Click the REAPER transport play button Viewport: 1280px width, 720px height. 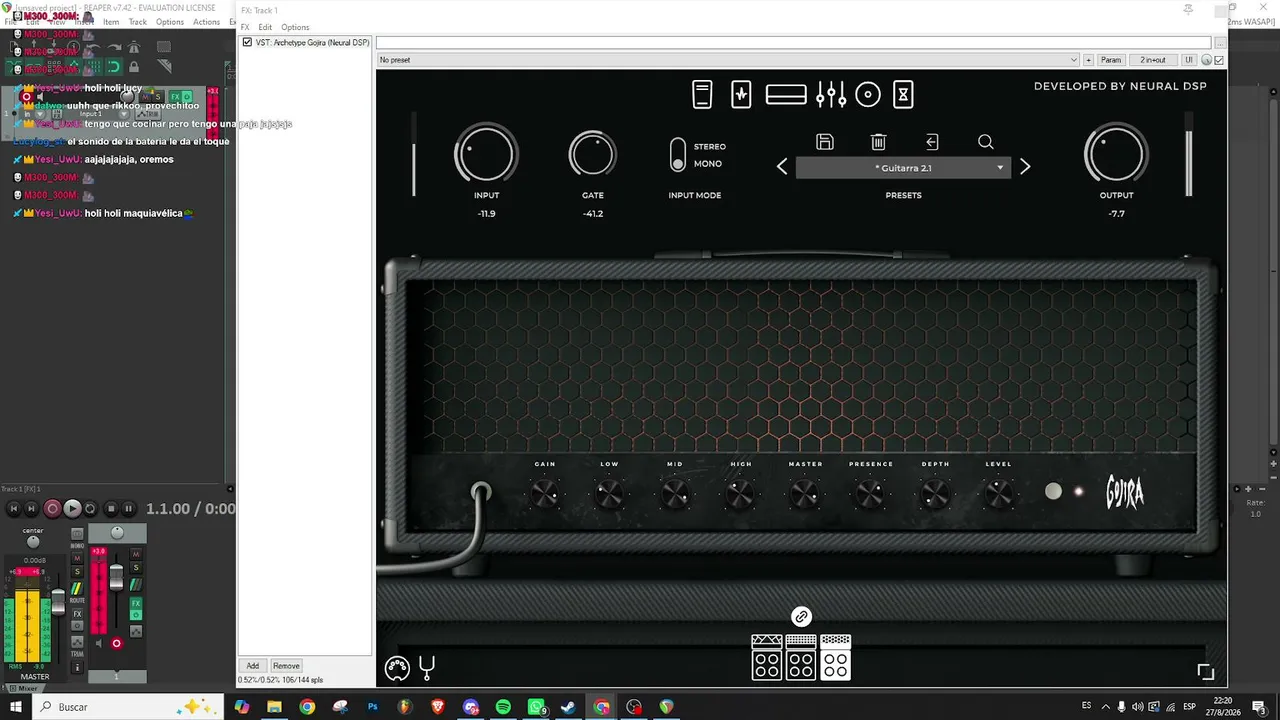click(x=72, y=509)
